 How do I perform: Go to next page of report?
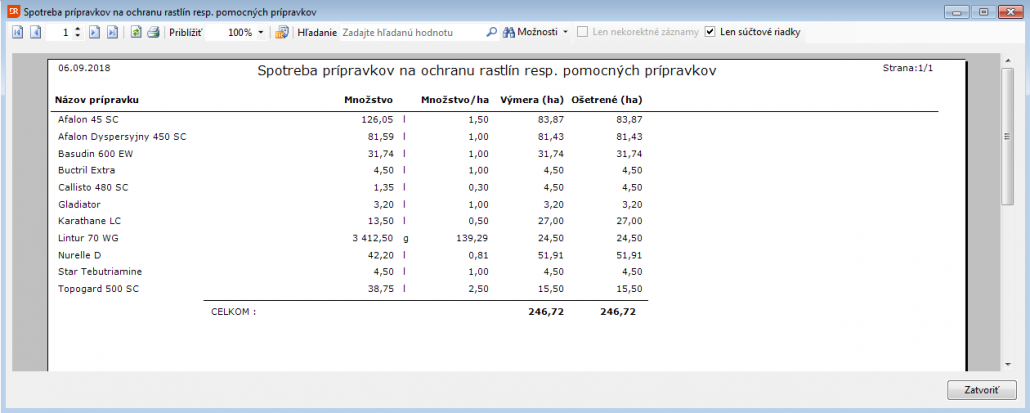point(94,32)
